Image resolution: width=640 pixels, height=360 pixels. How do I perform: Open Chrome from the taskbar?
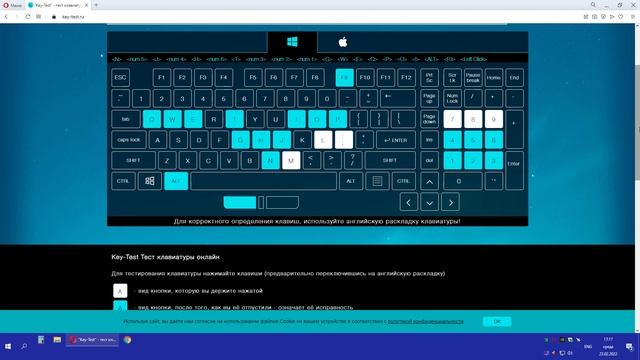pyautogui.click(x=127, y=340)
